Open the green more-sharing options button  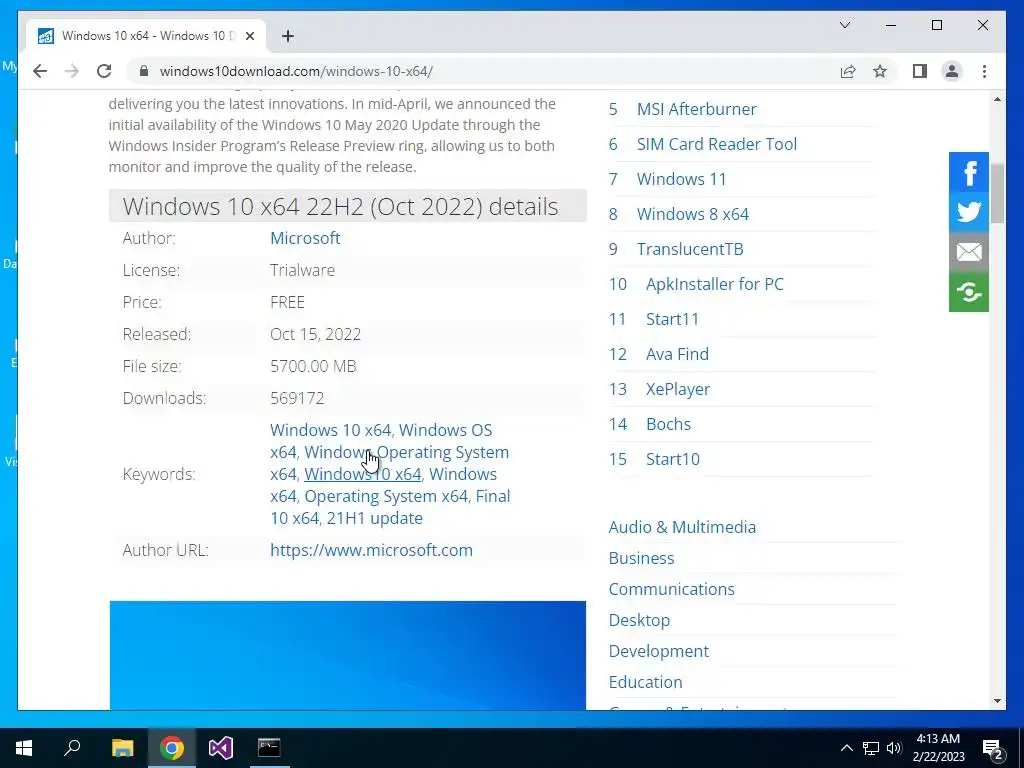point(969,291)
